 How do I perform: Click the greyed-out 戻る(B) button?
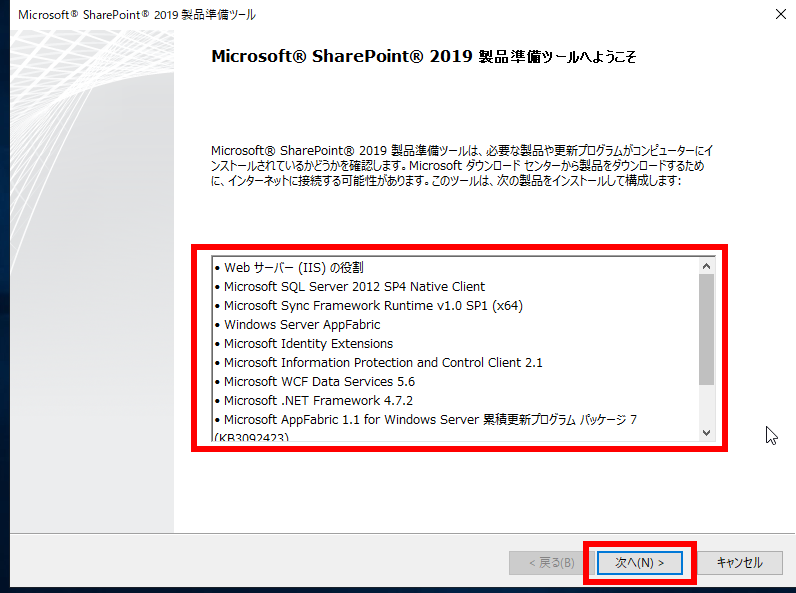[x=543, y=563]
